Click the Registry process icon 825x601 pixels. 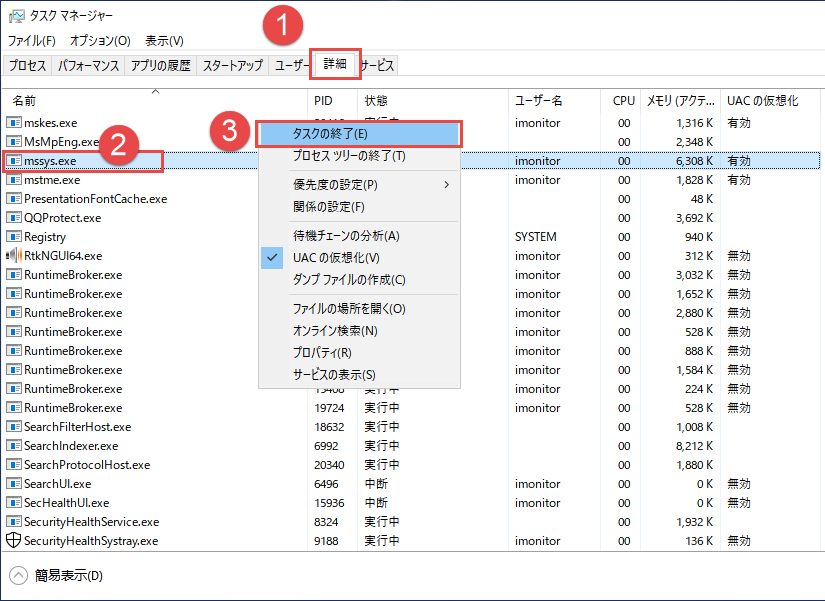point(14,237)
